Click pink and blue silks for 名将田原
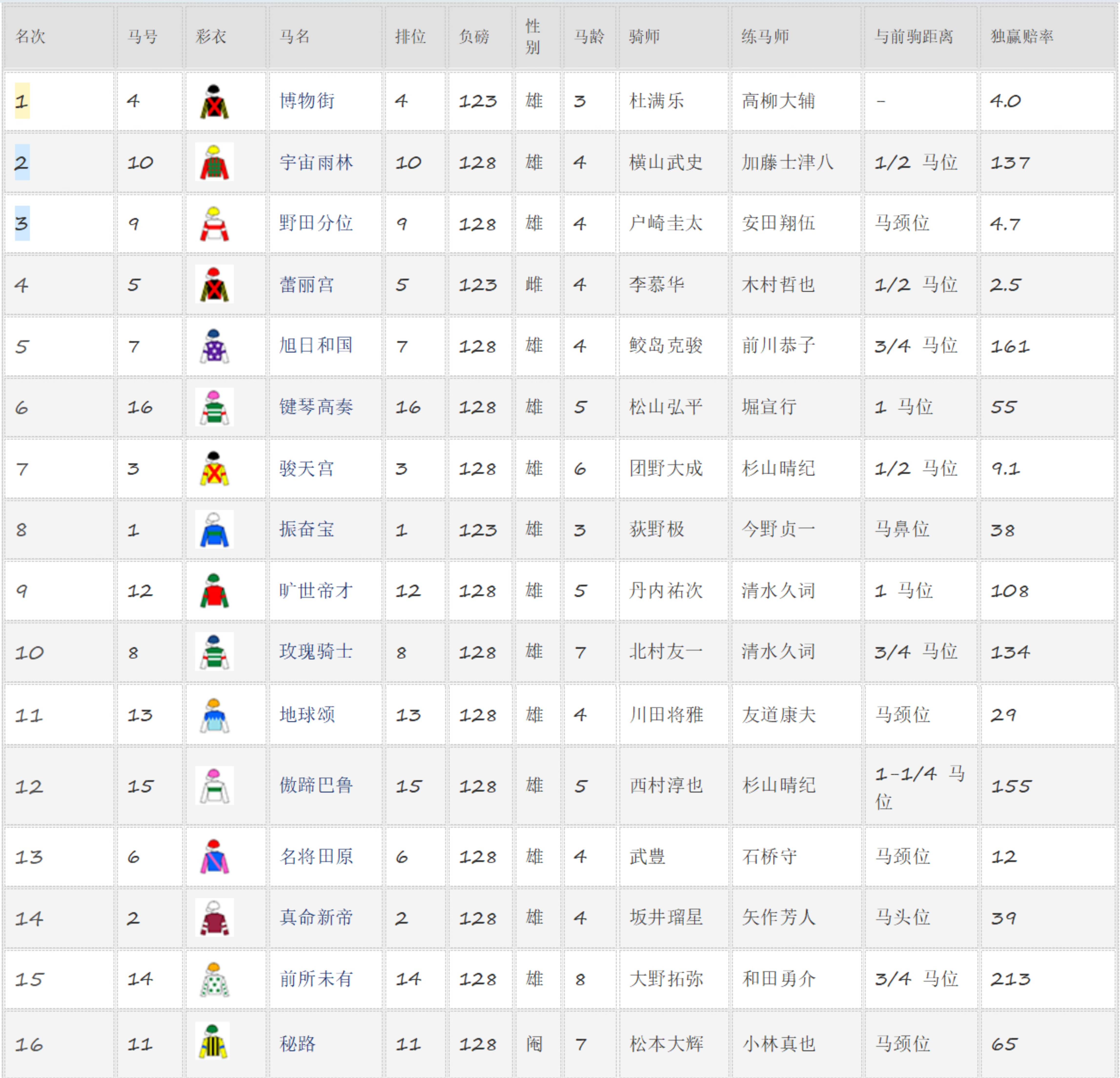 click(214, 857)
